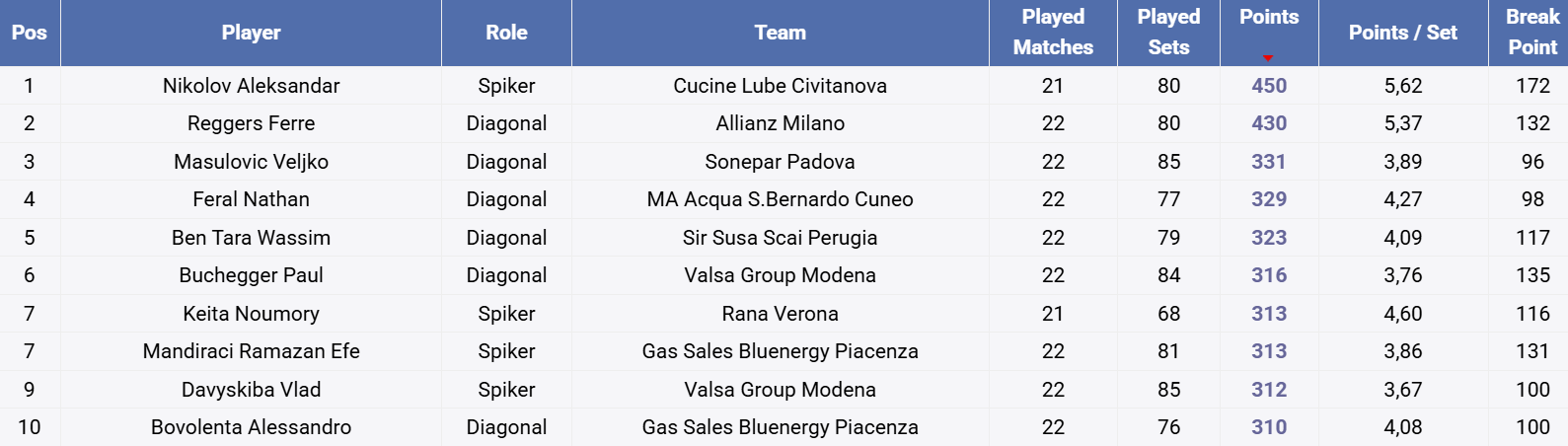Sort by the Player column header

(251, 33)
